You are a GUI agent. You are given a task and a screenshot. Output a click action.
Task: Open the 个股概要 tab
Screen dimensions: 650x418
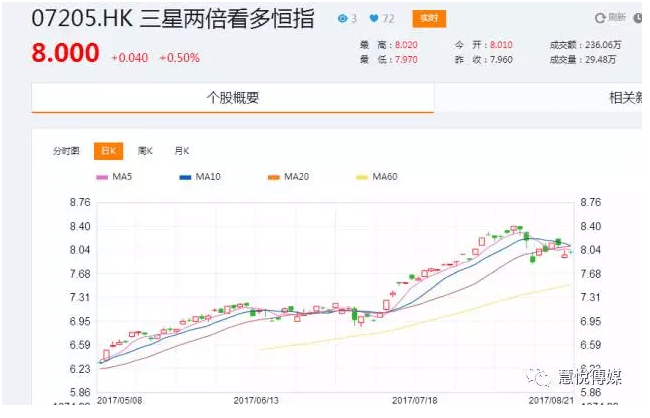click(x=233, y=98)
